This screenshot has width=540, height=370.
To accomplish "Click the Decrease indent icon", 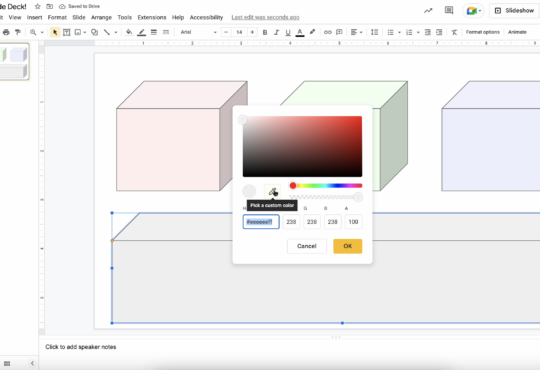I will pos(427,32).
